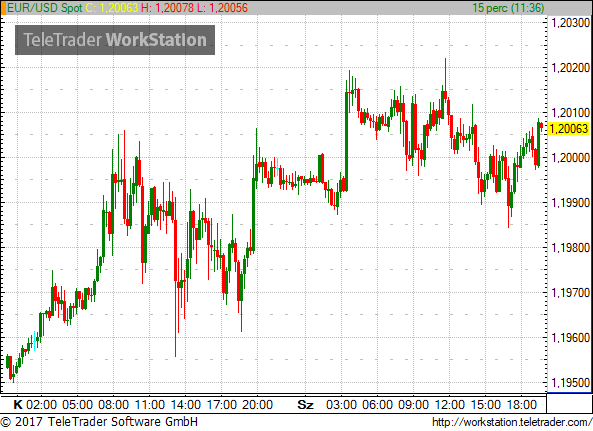Click the 08:00 time axis label
Screen dimensions: 593x431
coord(113,405)
